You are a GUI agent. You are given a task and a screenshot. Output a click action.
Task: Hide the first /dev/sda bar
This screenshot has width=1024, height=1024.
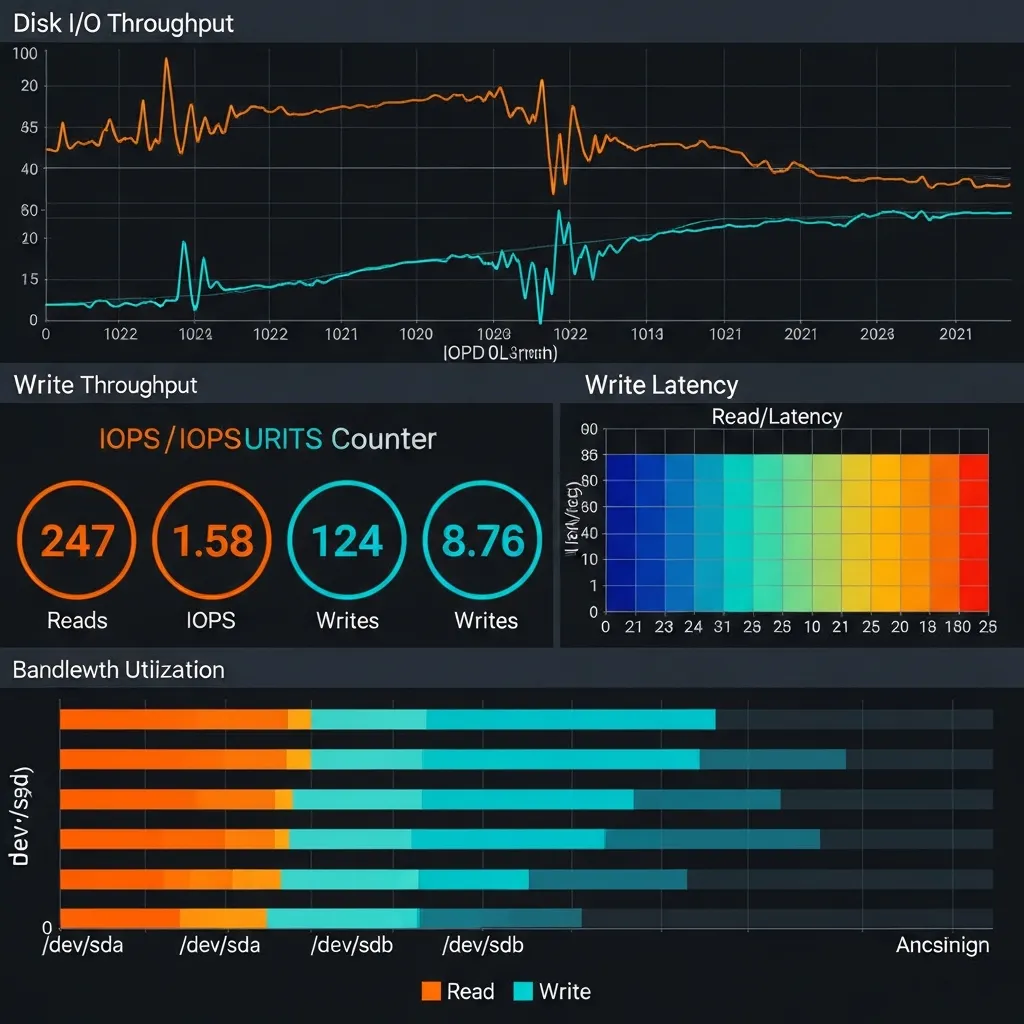click(300, 718)
